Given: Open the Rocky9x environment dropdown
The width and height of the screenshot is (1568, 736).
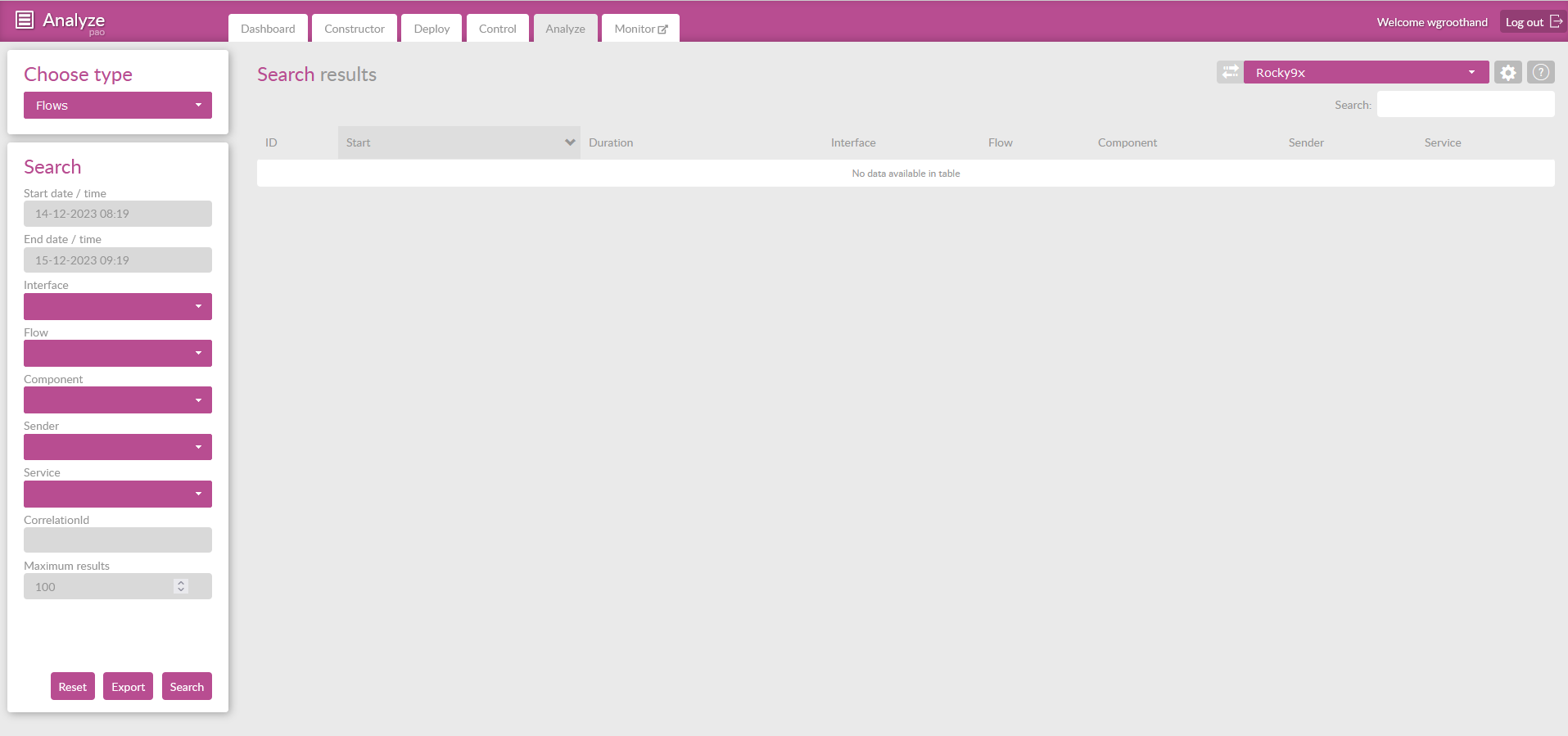Looking at the screenshot, I should [x=1365, y=72].
